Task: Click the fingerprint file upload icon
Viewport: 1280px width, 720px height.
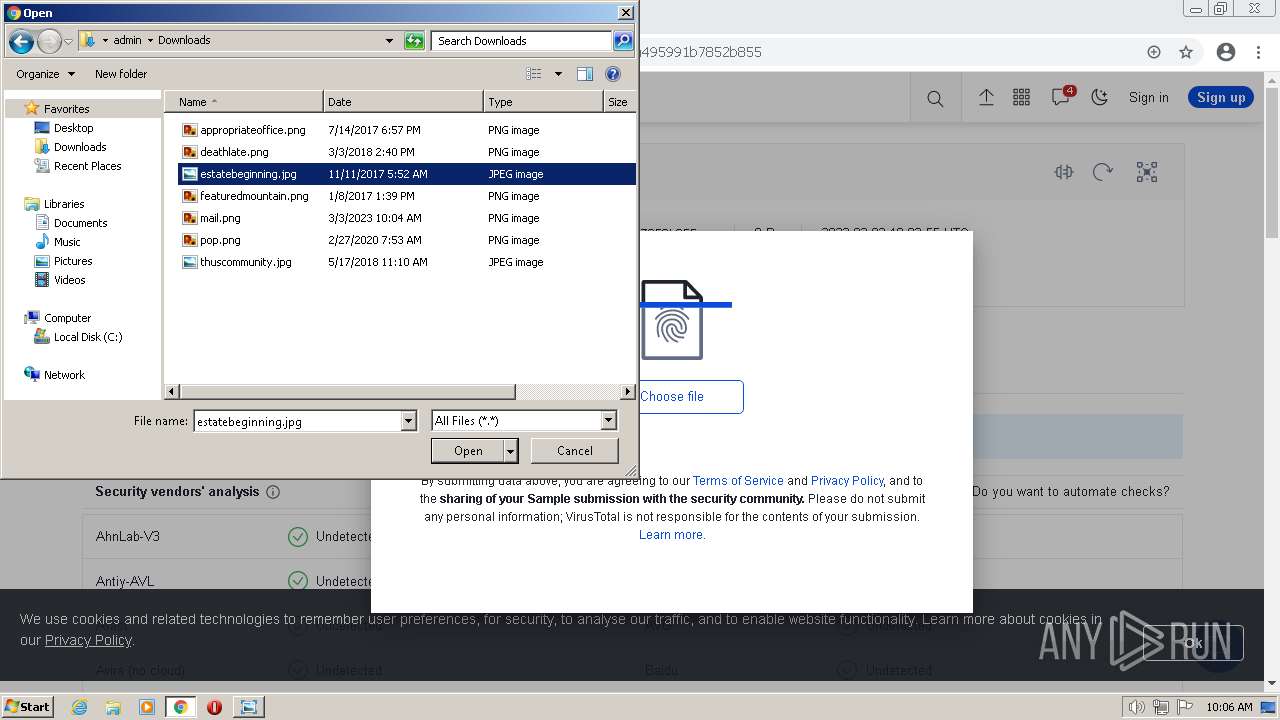Action: [x=672, y=320]
